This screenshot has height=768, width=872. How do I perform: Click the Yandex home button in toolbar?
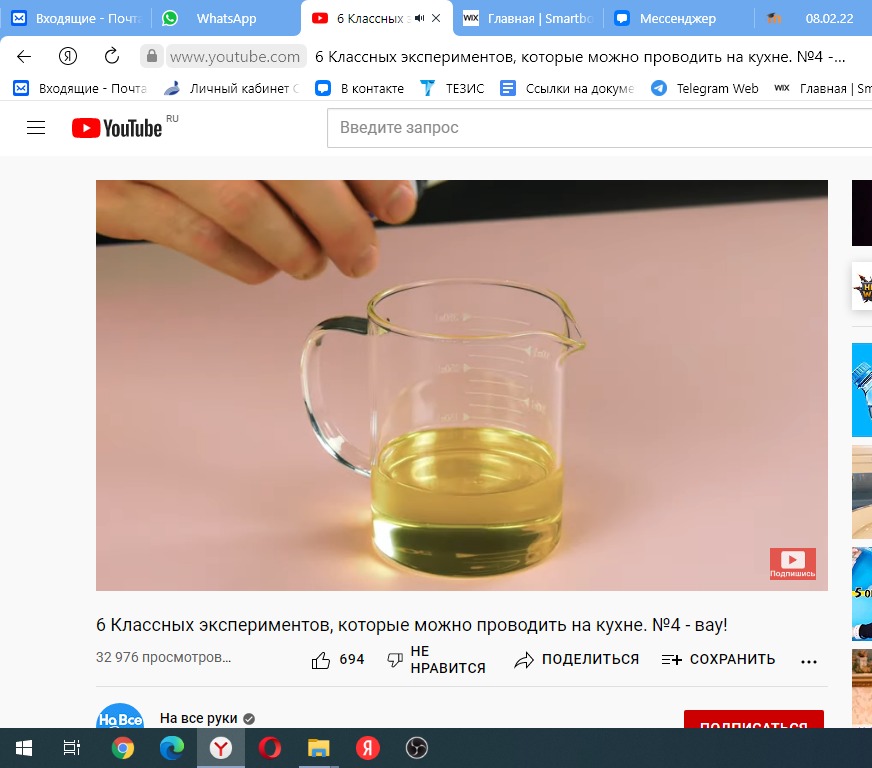tap(68, 56)
